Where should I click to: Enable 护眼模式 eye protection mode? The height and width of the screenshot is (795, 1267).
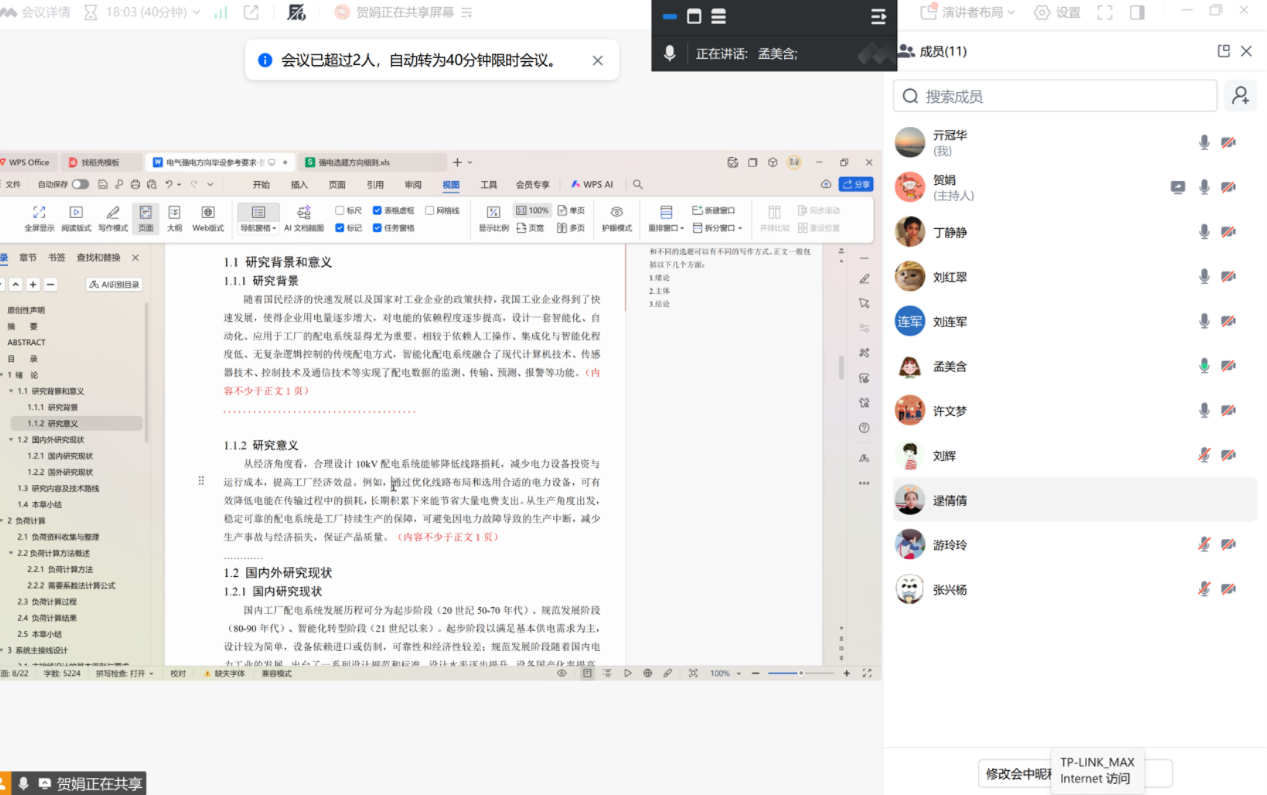(x=617, y=213)
